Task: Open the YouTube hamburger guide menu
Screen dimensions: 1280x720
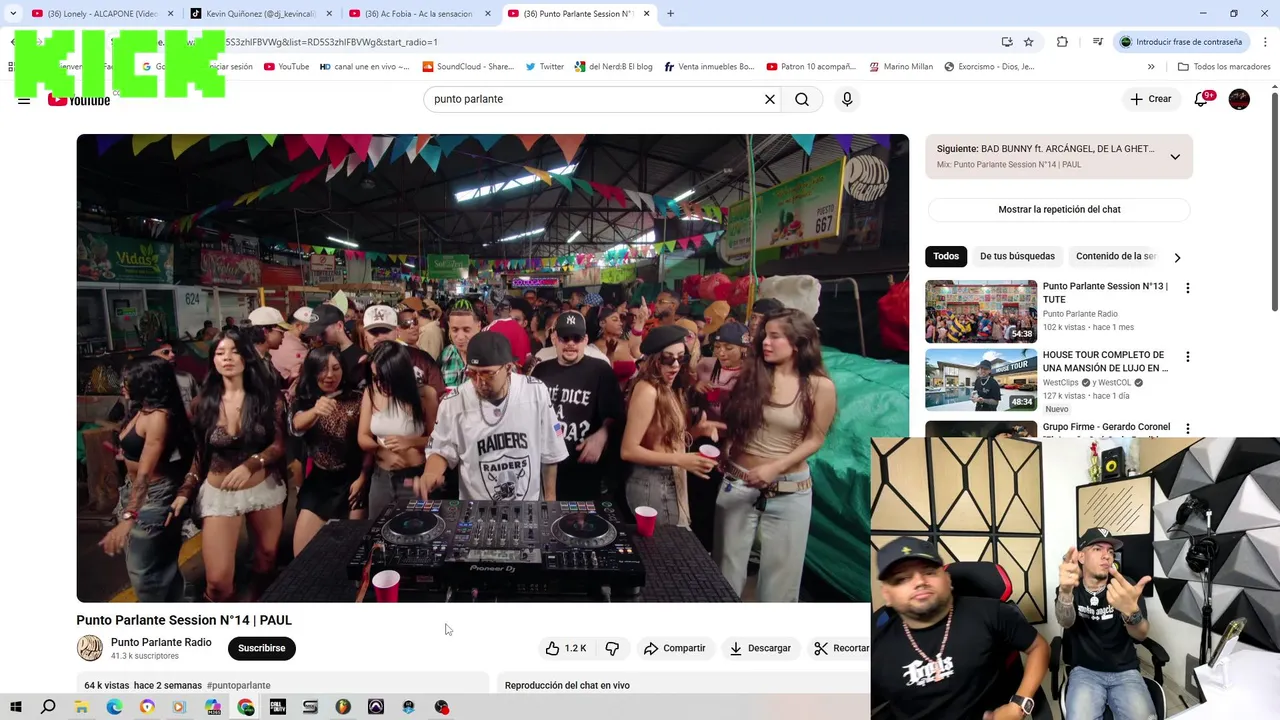Action: (x=24, y=100)
